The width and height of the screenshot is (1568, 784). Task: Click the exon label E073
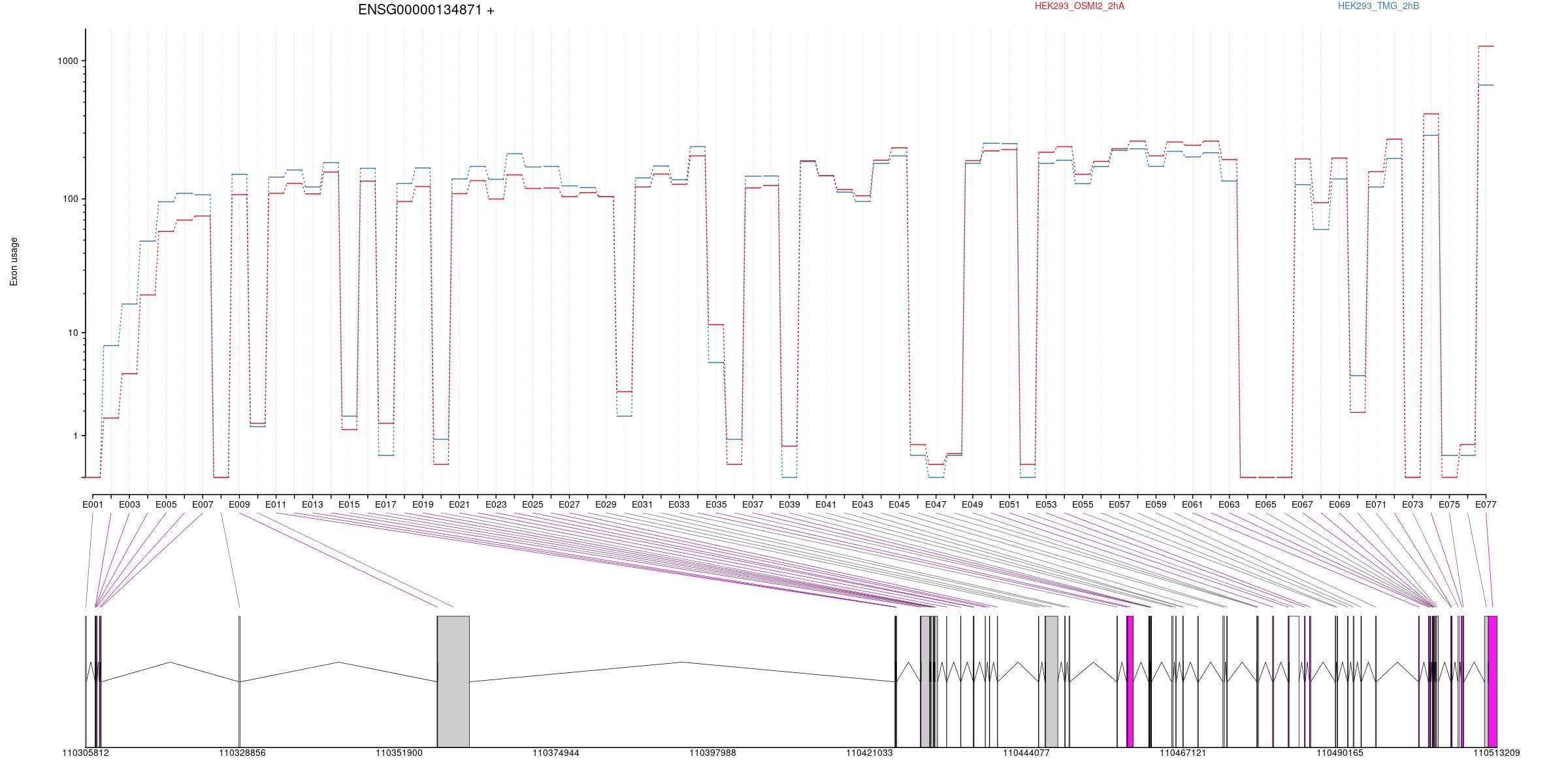[x=1413, y=504]
